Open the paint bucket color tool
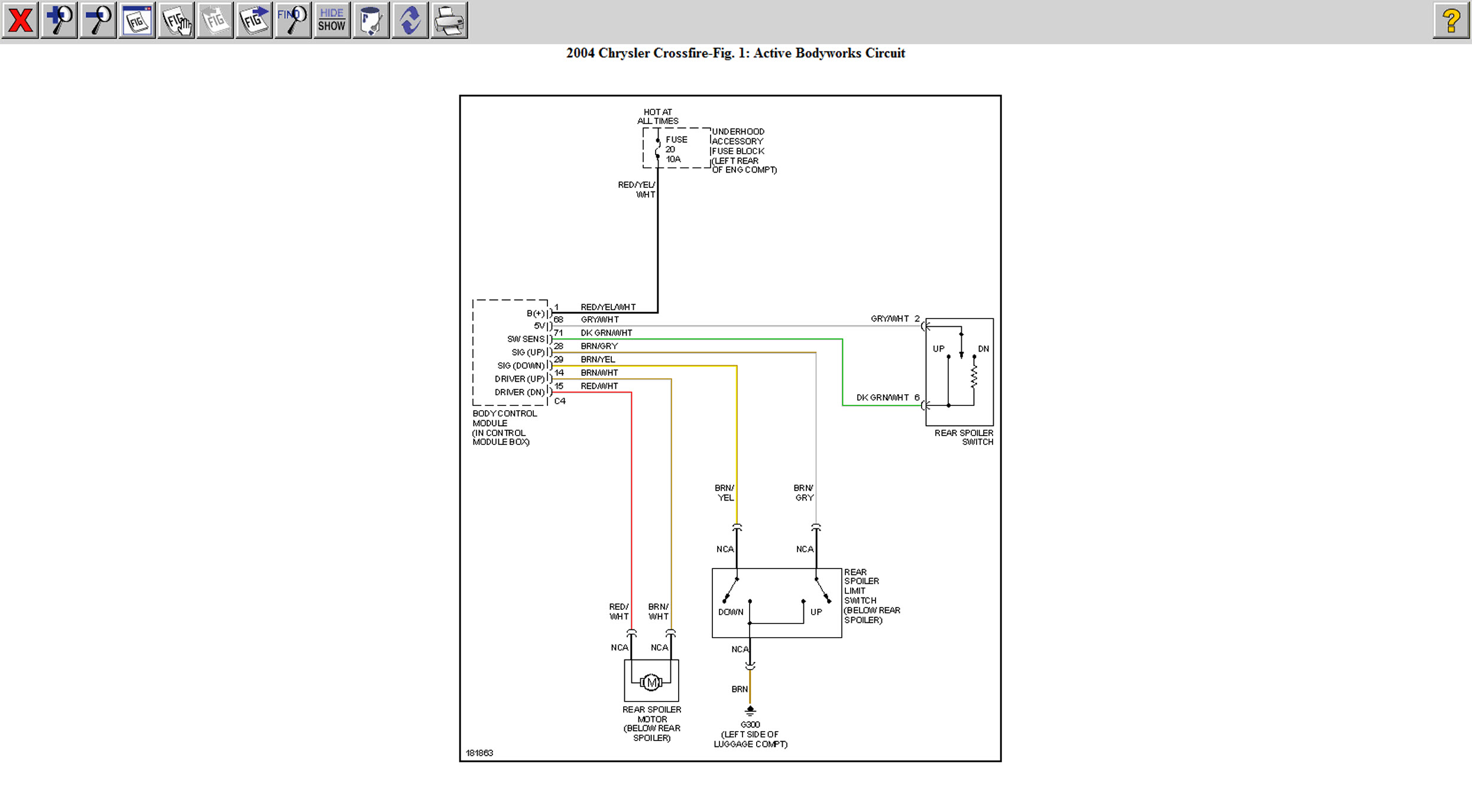The width and height of the screenshot is (1472, 812). (371, 21)
